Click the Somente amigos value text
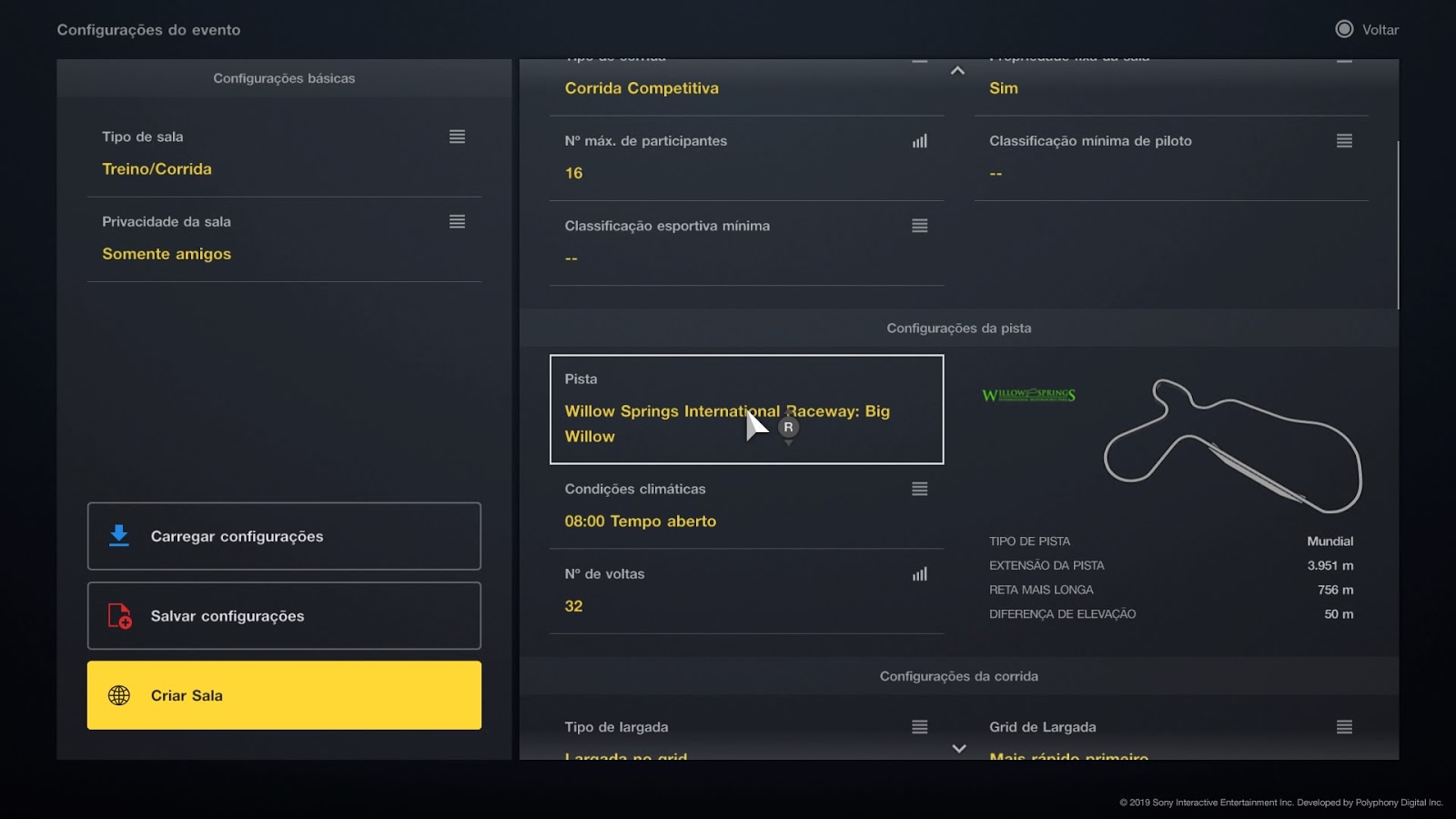This screenshot has height=819, width=1456. point(167,254)
